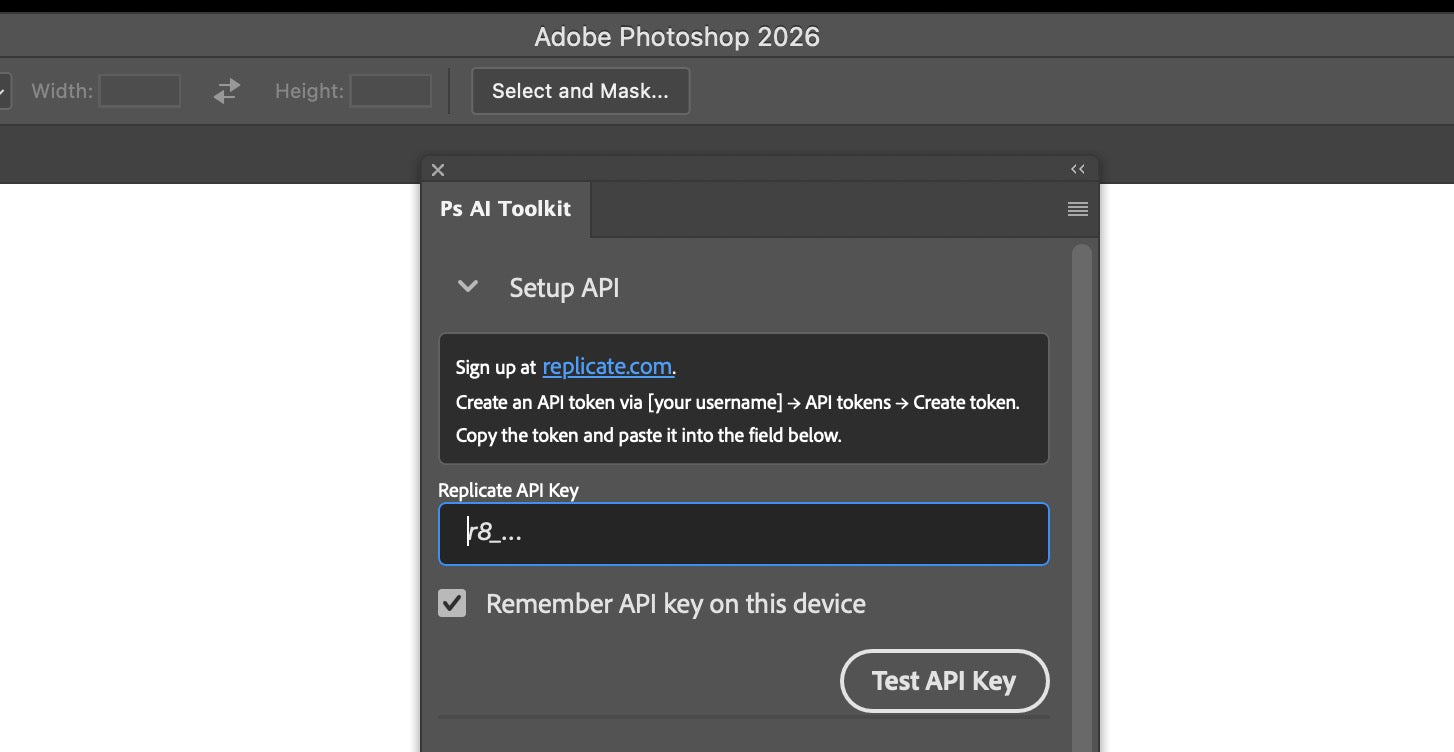Collapse the panel using double-arrow icon
Screen dimensions: 1454x752
click(1077, 169)
